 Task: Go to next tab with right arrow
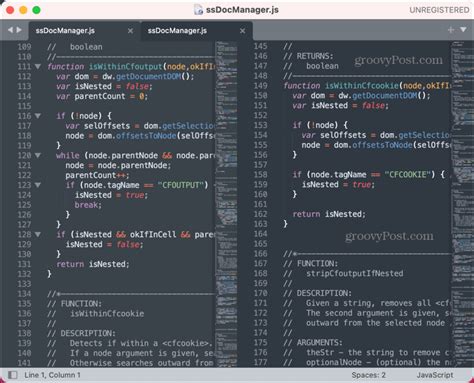click(x=19, y=30)
